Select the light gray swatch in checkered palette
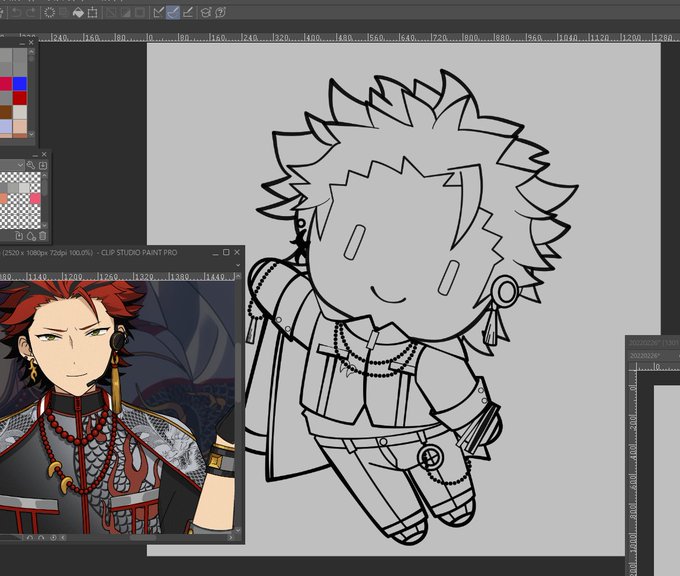Image resolution: width=680 pixels, height=576 pixels. pyautogui.click(x=24, y=188)
